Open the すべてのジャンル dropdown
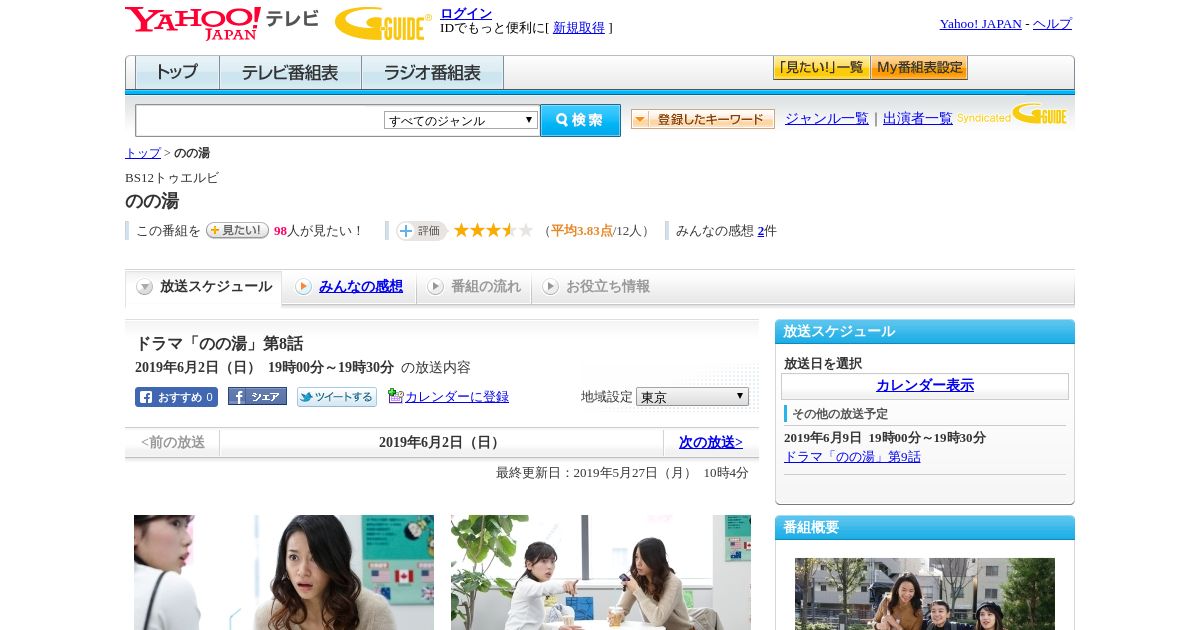 (461, 120)
